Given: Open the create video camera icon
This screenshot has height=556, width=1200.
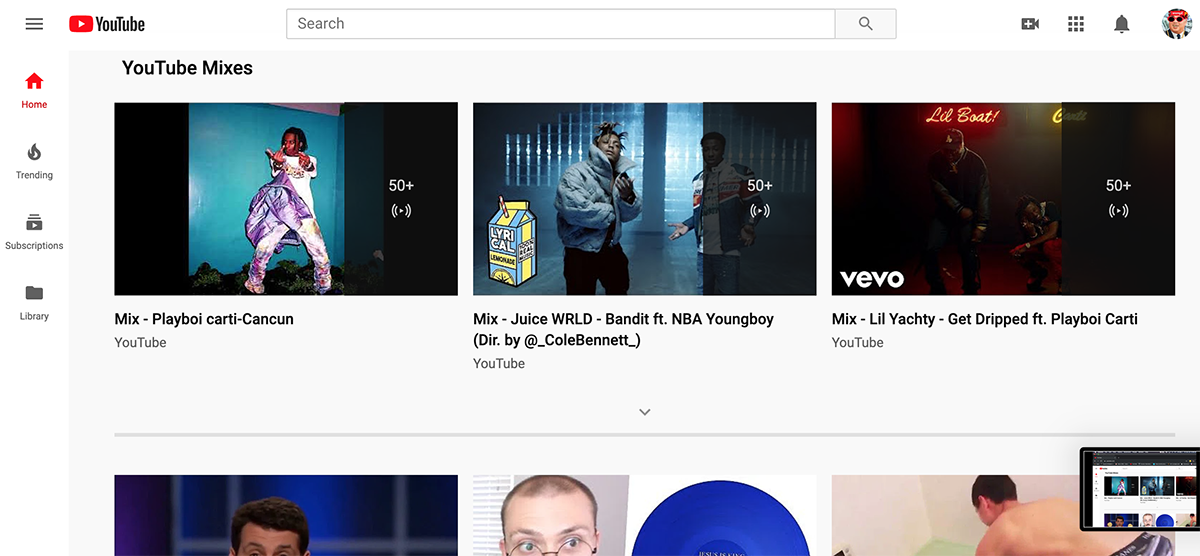Looking at the screenshot, I should (x=1030, y=24).
